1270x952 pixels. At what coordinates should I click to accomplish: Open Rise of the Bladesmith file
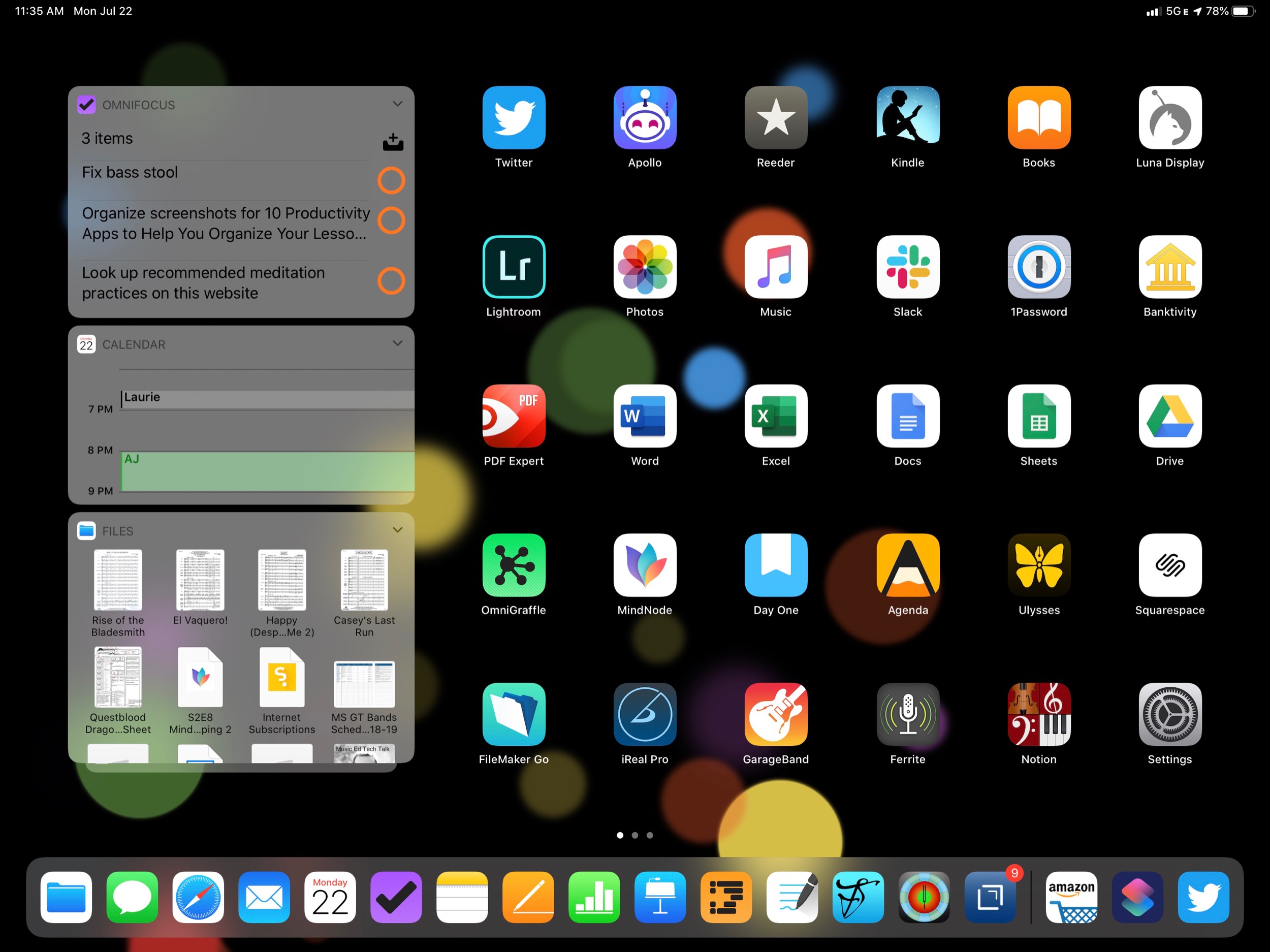pyautogui.click(x=118, y=594)
